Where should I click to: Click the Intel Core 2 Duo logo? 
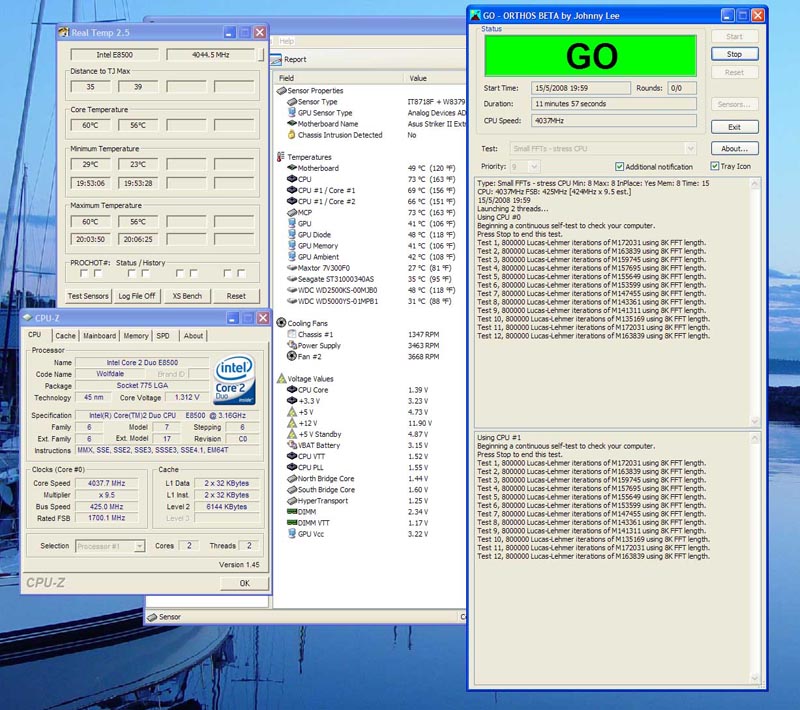(234, 380)
